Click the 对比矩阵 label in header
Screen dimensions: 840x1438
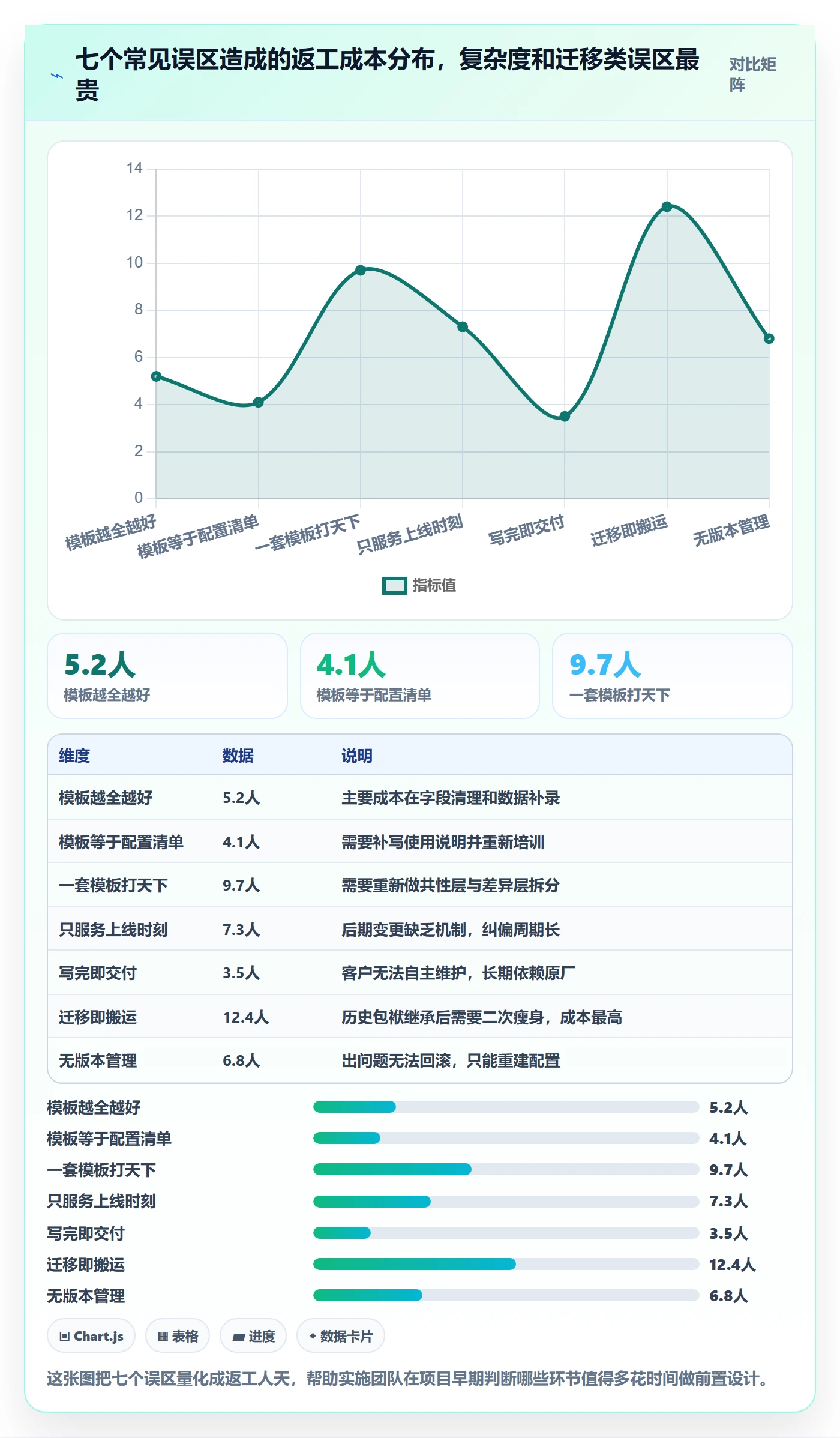[x=752, y=74]
